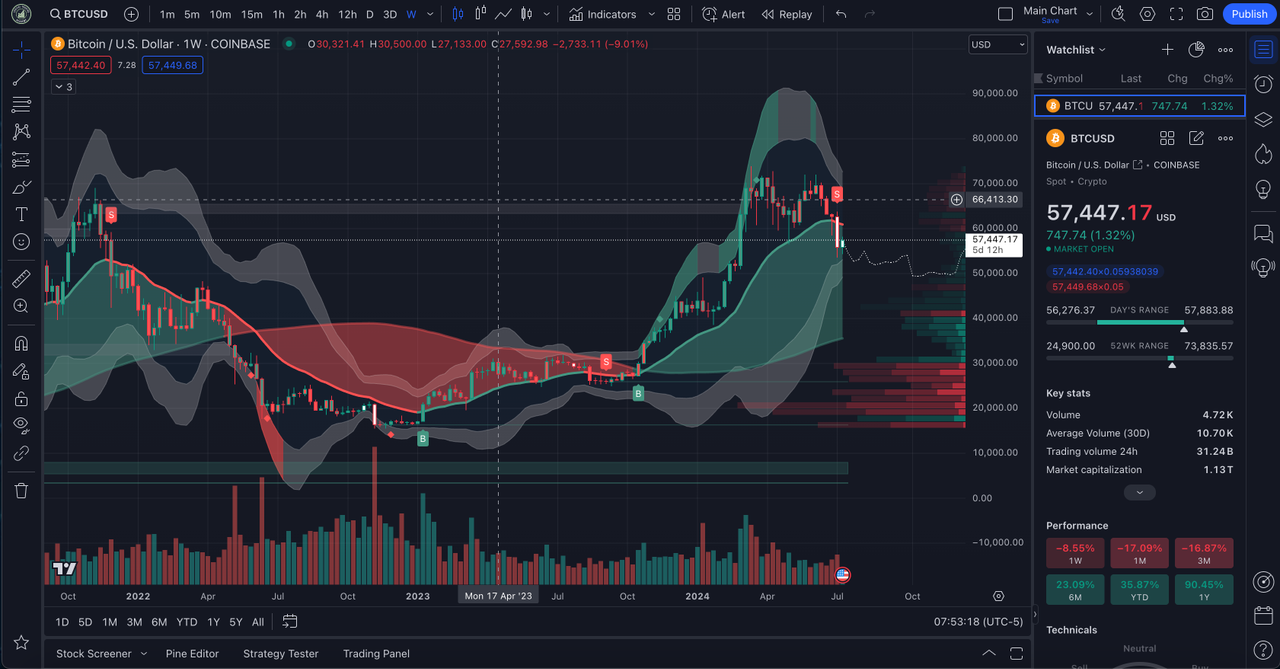Viewport: 1280px width, 669px height.
Task: Select the trend line drawing tool
Action: 21,77
